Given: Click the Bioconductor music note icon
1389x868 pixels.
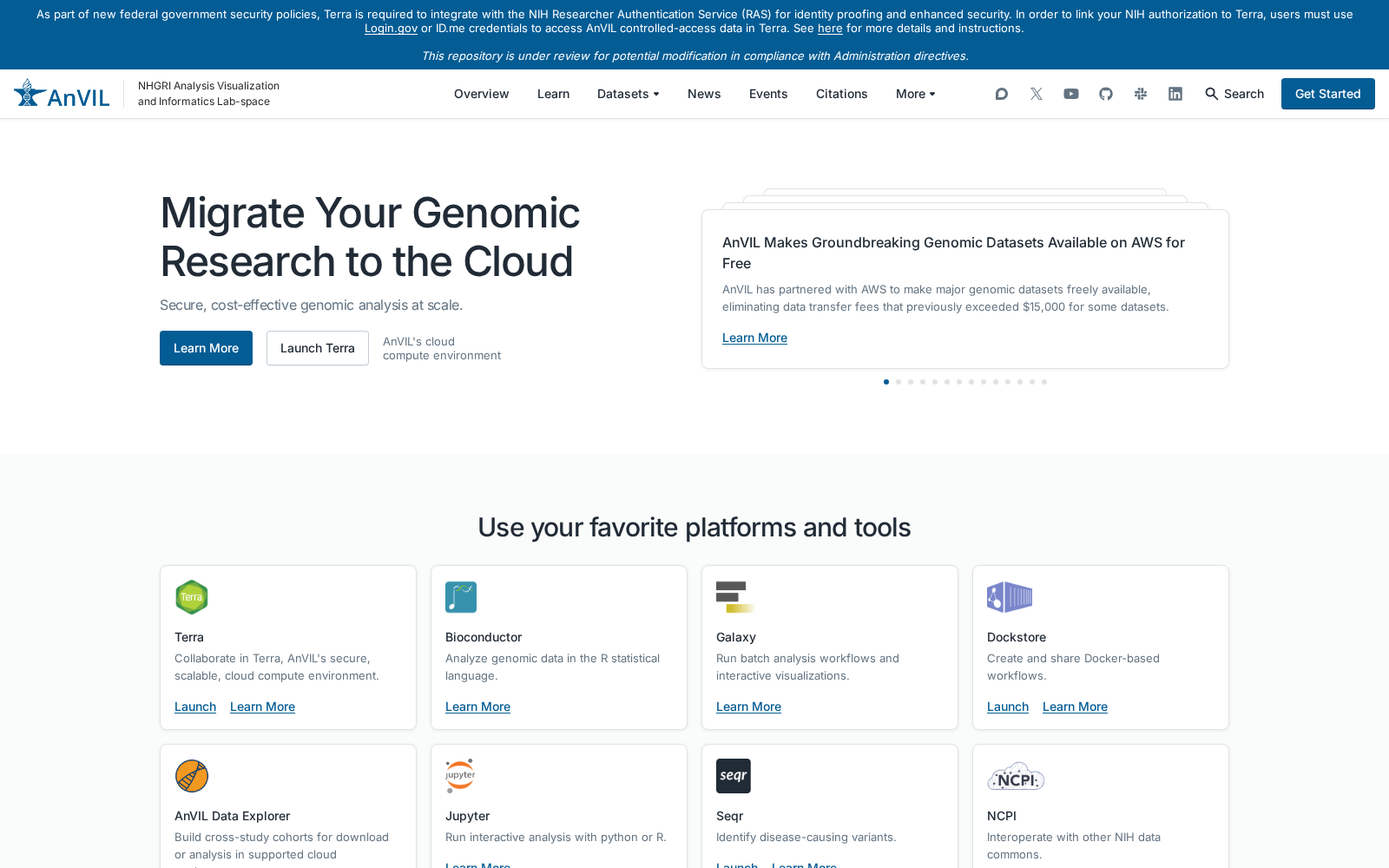Looking at the screenshot, I should tap(461, 597).
